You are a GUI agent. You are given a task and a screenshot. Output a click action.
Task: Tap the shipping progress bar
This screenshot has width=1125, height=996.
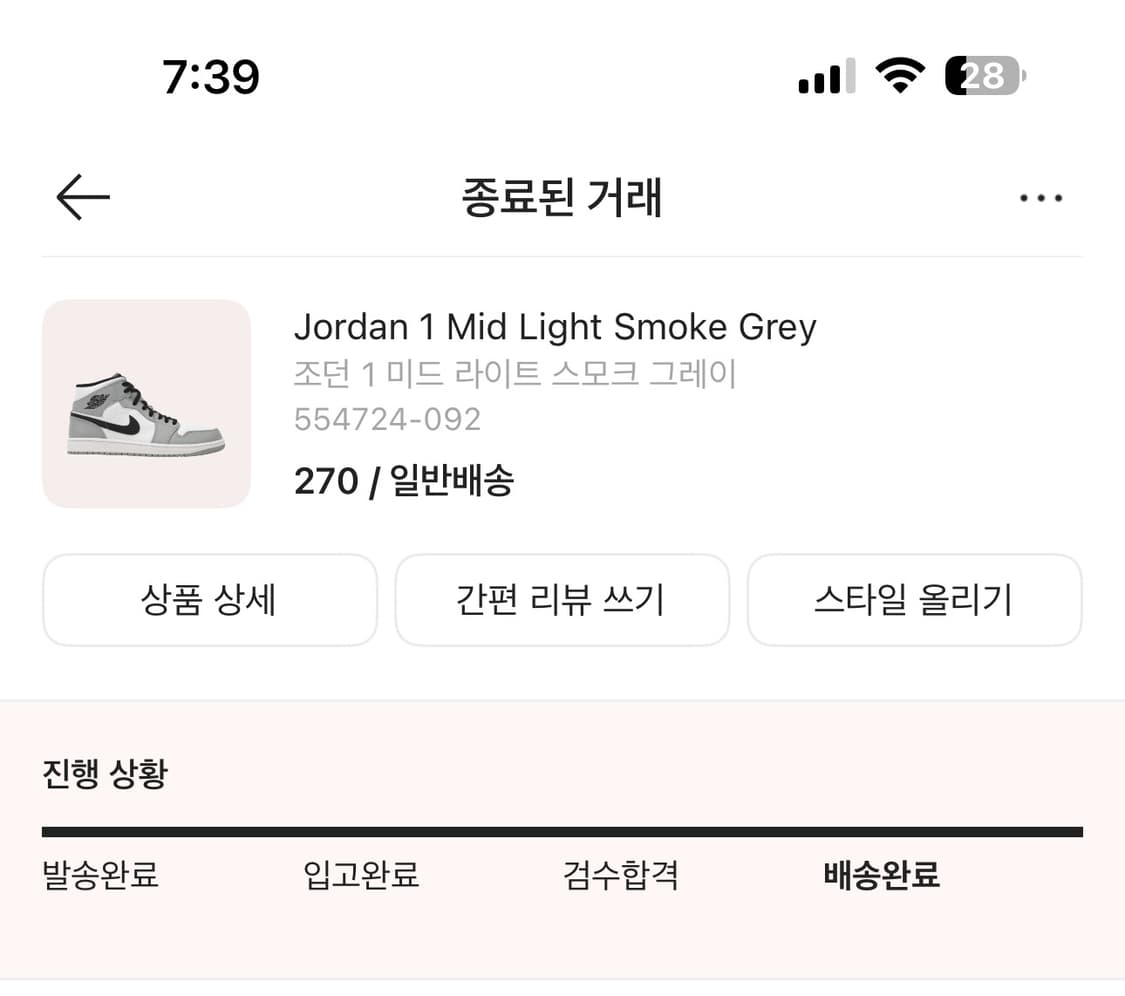[562, 829]
